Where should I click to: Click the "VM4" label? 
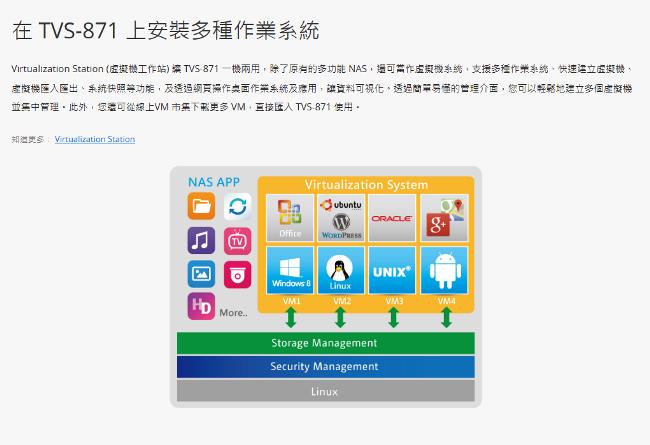[446, 301]
